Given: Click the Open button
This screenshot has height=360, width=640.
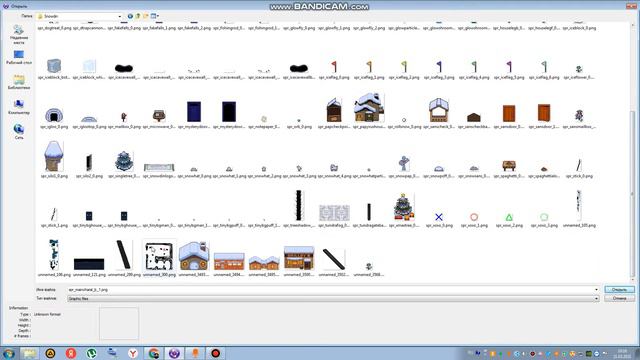Looking at the screenshot, I should [619, 289].
